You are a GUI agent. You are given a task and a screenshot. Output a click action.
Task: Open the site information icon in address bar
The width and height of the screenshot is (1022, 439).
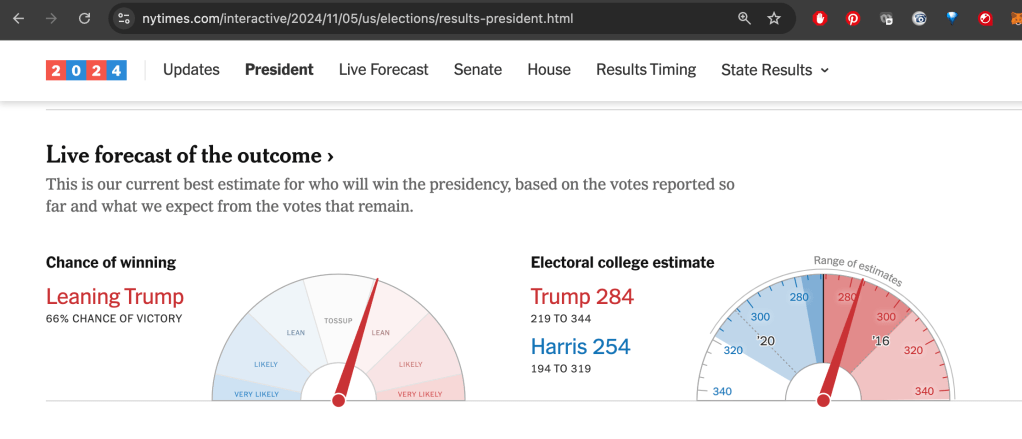tap(123, 18)
